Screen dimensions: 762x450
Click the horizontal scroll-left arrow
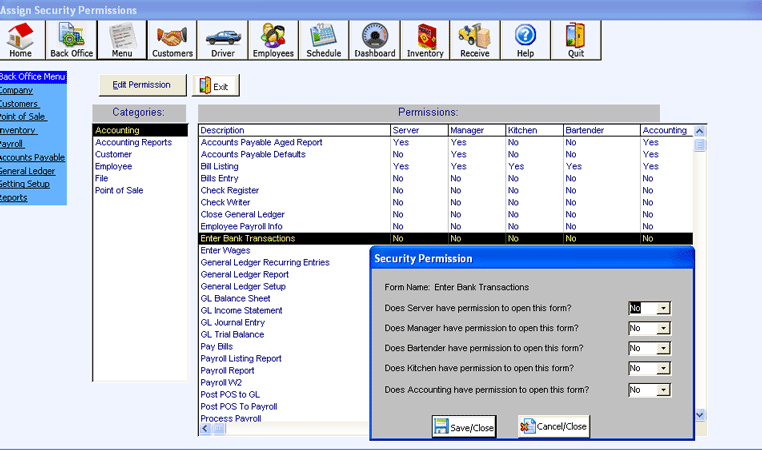[x=206, y=429]
